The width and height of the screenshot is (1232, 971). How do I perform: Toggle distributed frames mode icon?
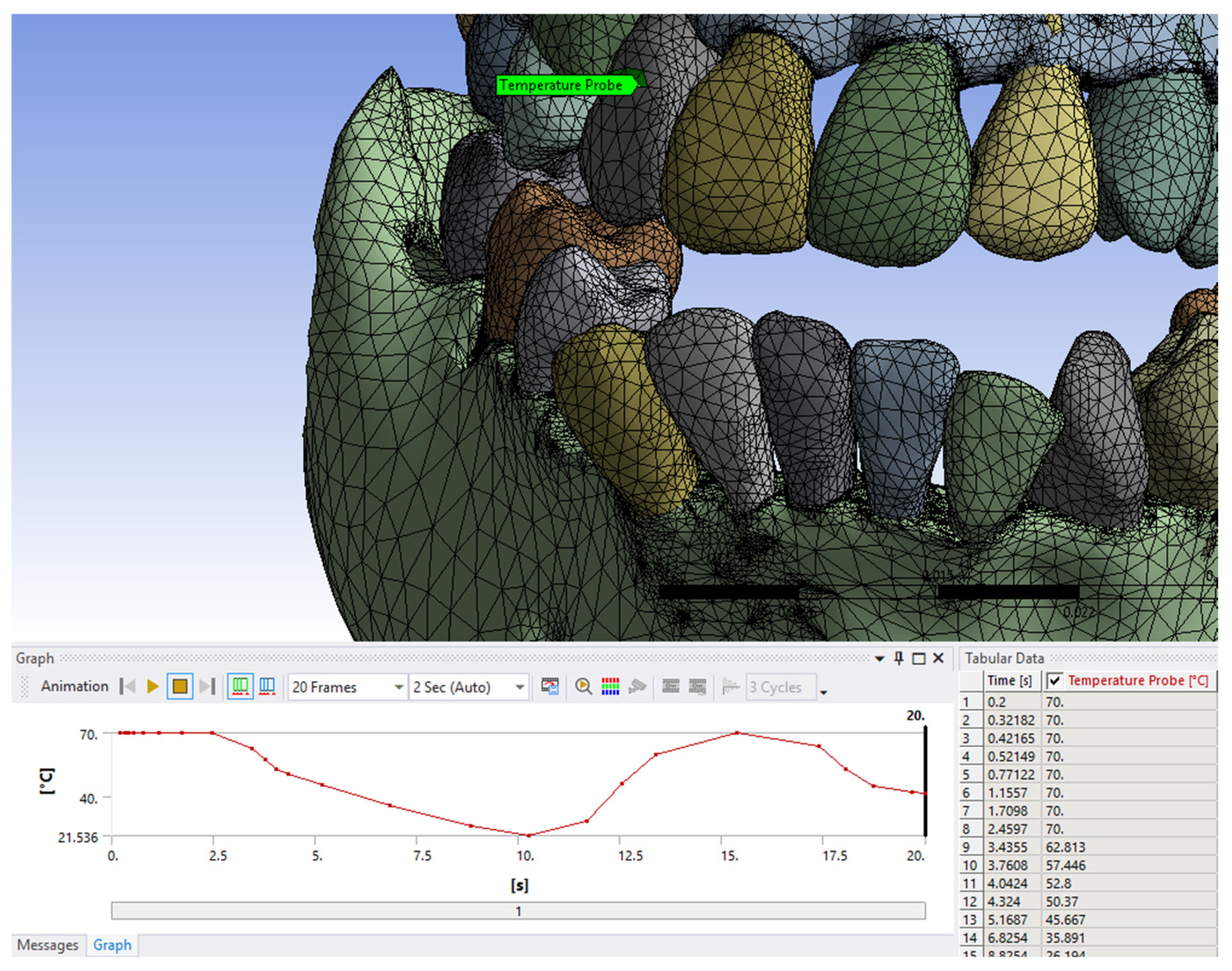coord(240,687)
